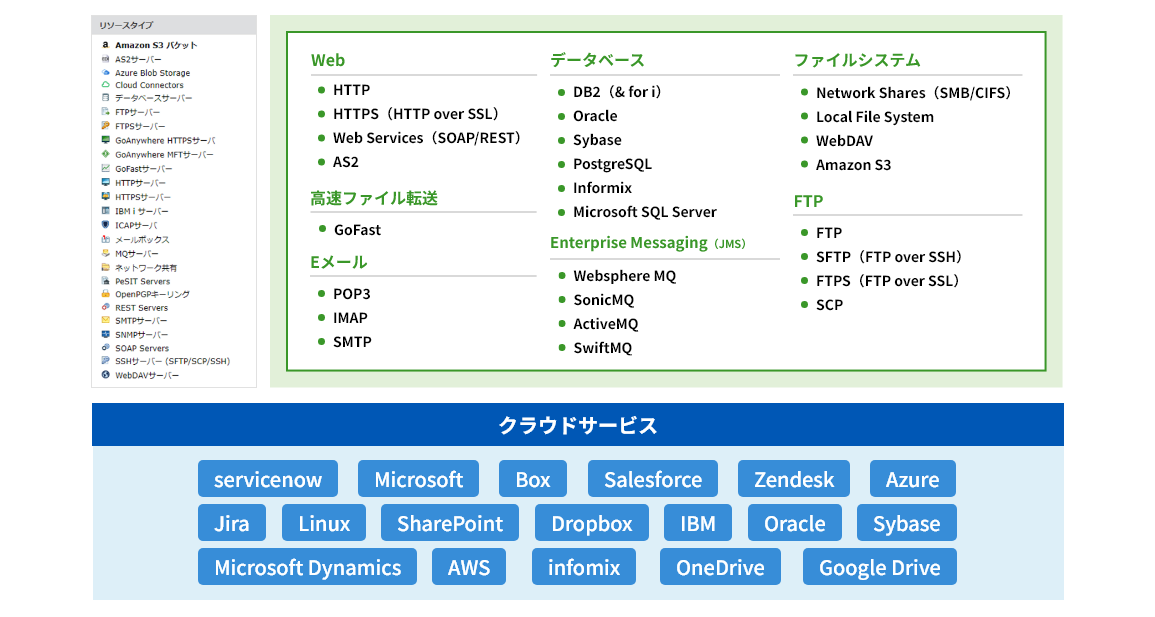Click the SNMPサーバー icon
The image size is (1155, 617).
coord(105,334)
